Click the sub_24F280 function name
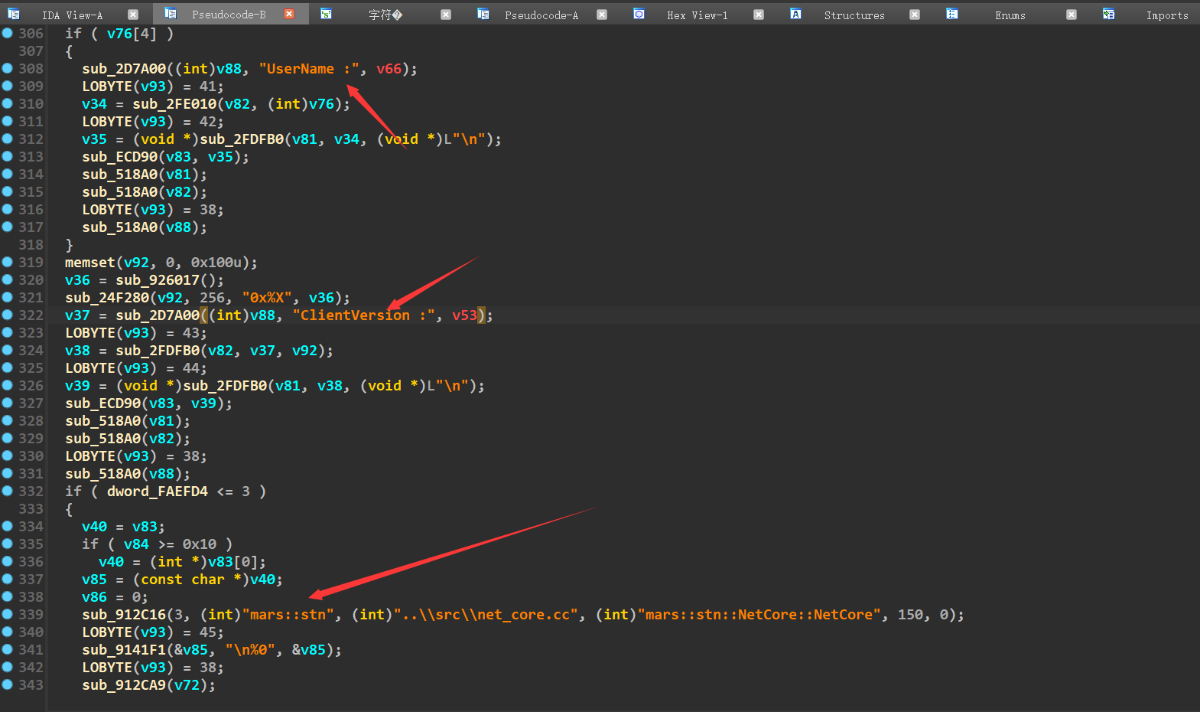Screen dimensions: 1200x712 [107, 298]
